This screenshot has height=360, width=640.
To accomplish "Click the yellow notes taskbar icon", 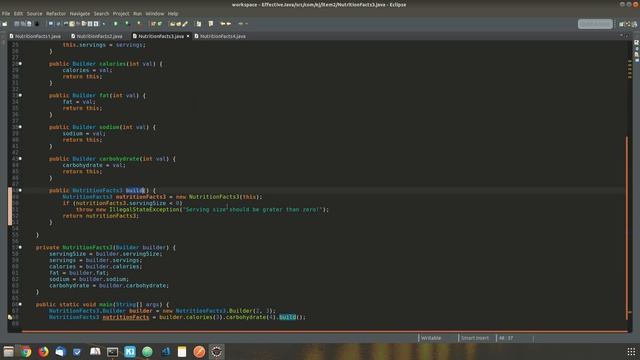I will tap(182, 351).
